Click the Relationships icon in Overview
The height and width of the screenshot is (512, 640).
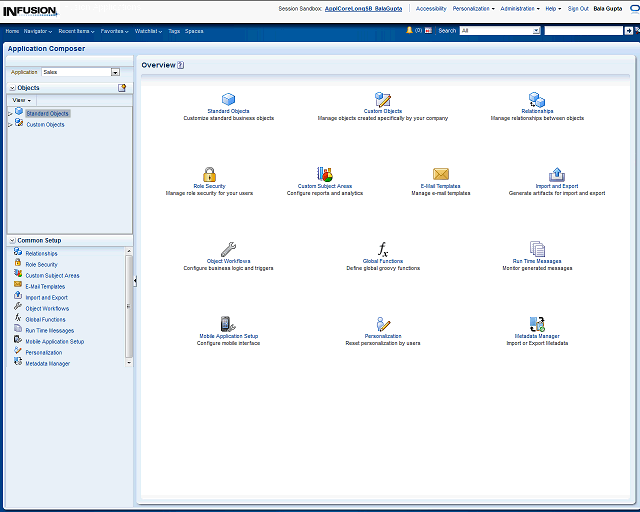click(x=537, y=99)
